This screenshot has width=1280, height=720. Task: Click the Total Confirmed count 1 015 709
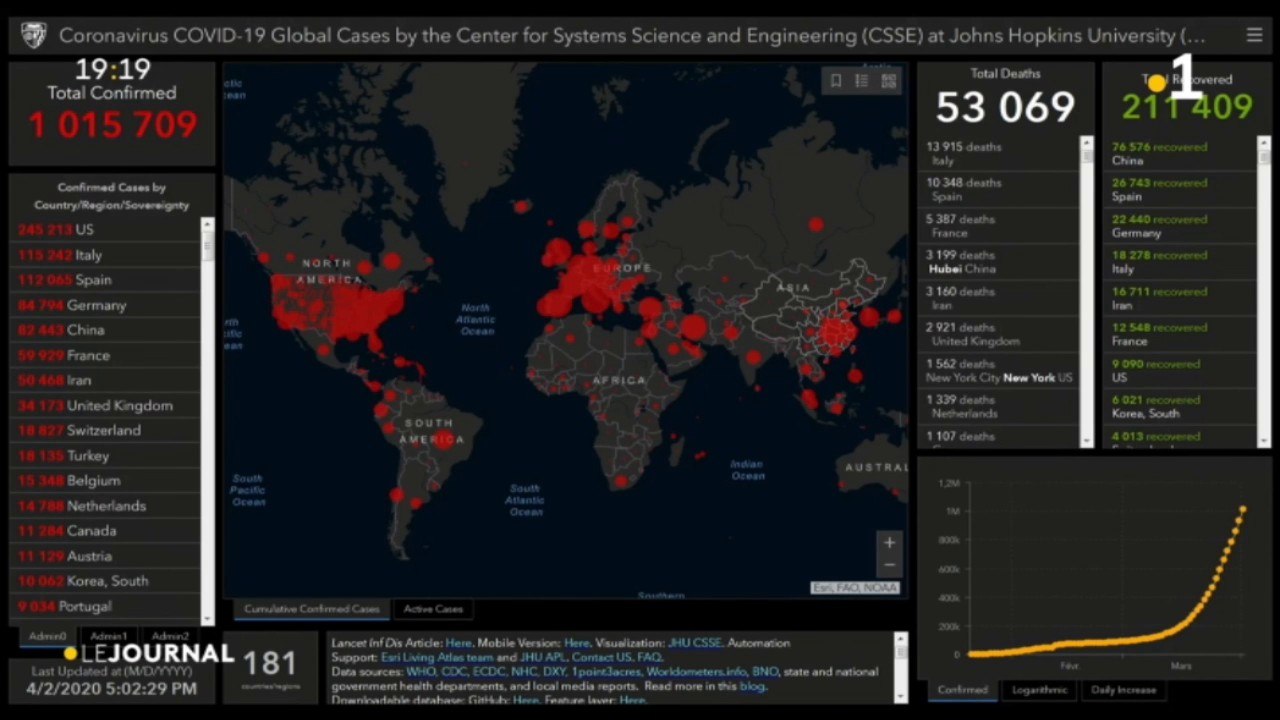click(113, 124)
